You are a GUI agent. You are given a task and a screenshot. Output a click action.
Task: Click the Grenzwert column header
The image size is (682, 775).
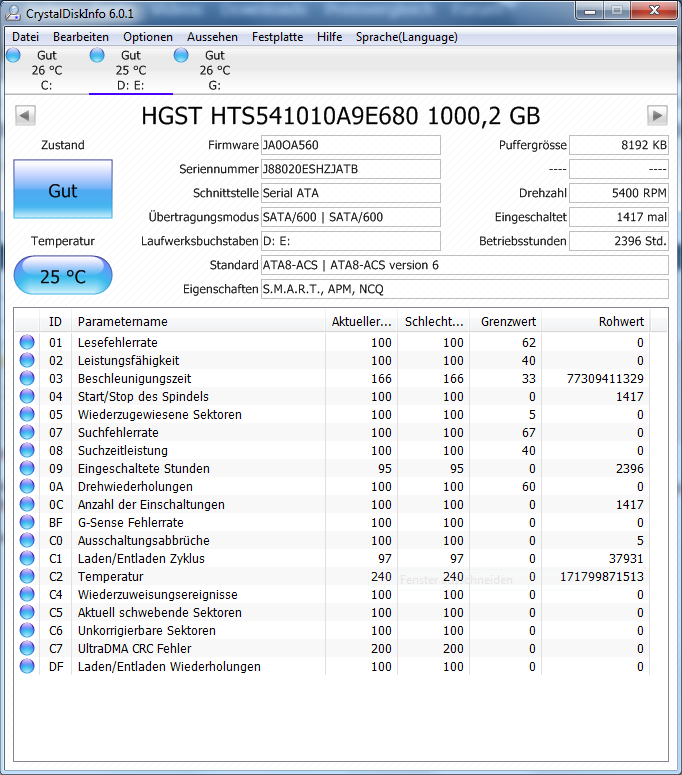pyautogui.click(x=506, y=322)
